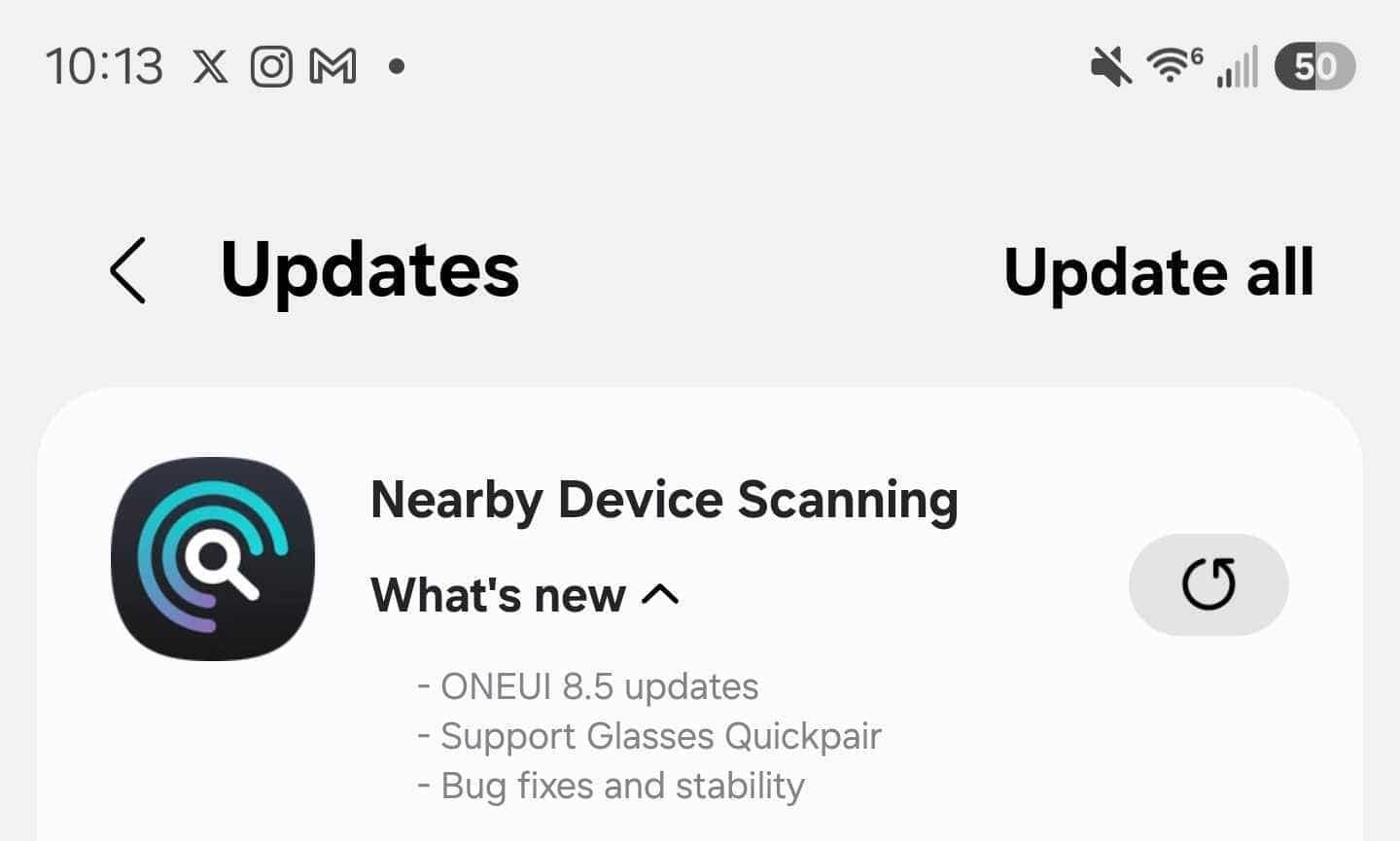Image resolution: width=1400 pixels, height=841 pixels.
Task: Tap the Nearby Device Scanning app icon
Action: [213, 558]
